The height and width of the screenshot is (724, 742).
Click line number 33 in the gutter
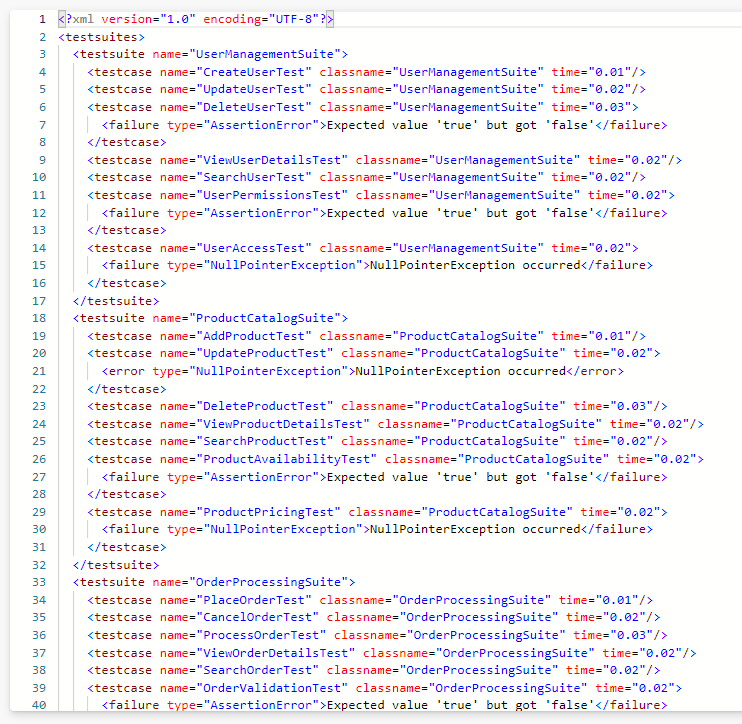(x=39, y=583)
